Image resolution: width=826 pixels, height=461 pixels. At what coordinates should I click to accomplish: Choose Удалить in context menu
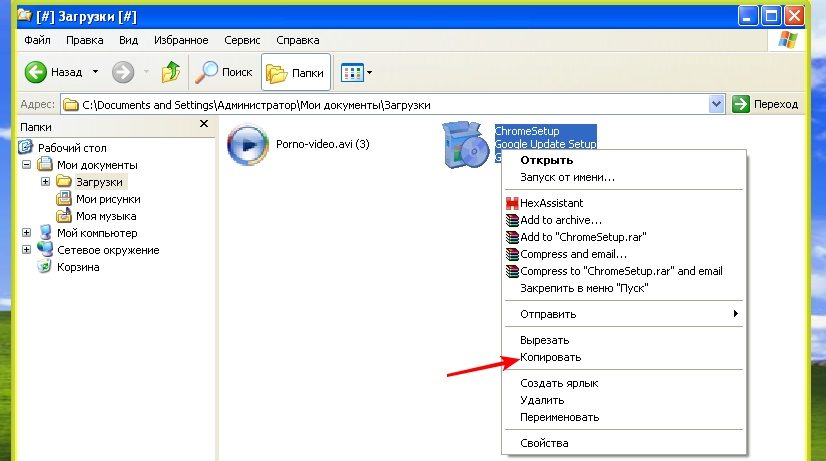(624, 400)
